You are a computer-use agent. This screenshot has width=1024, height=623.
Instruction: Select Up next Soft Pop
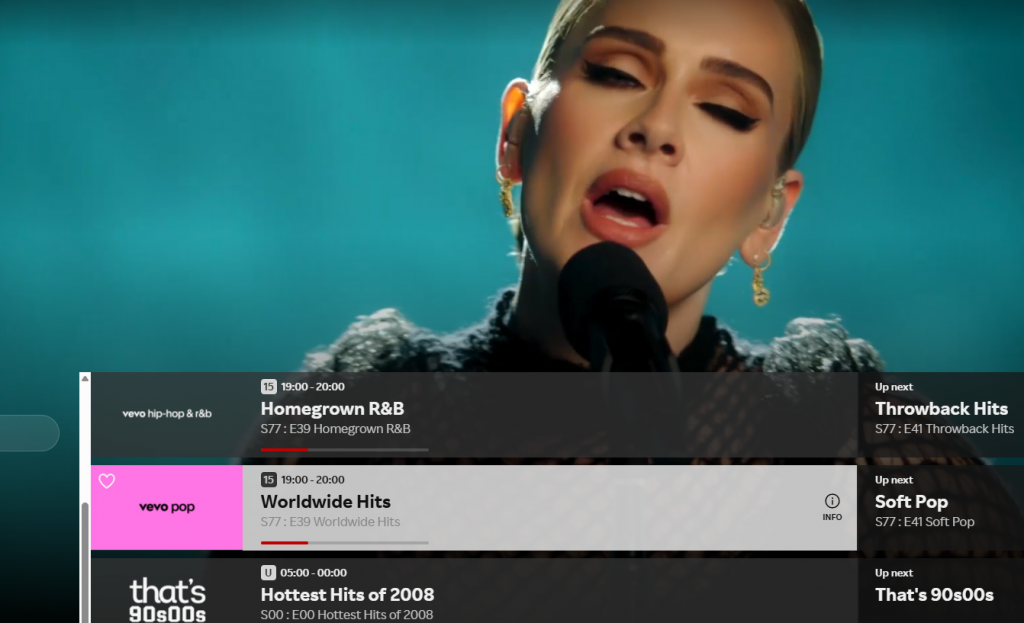pyautogui.click(x=911, y=502)
